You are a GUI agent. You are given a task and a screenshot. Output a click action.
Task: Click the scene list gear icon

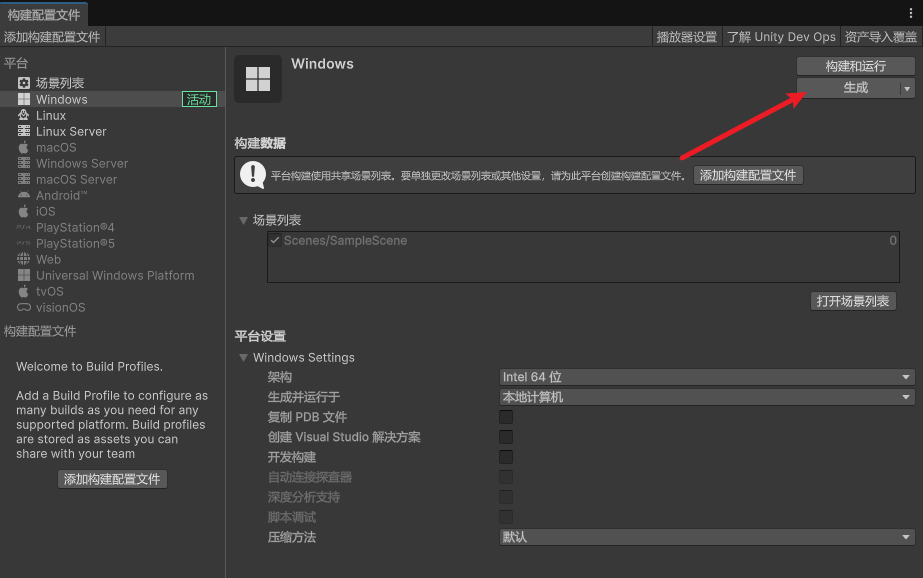[24, 83]
